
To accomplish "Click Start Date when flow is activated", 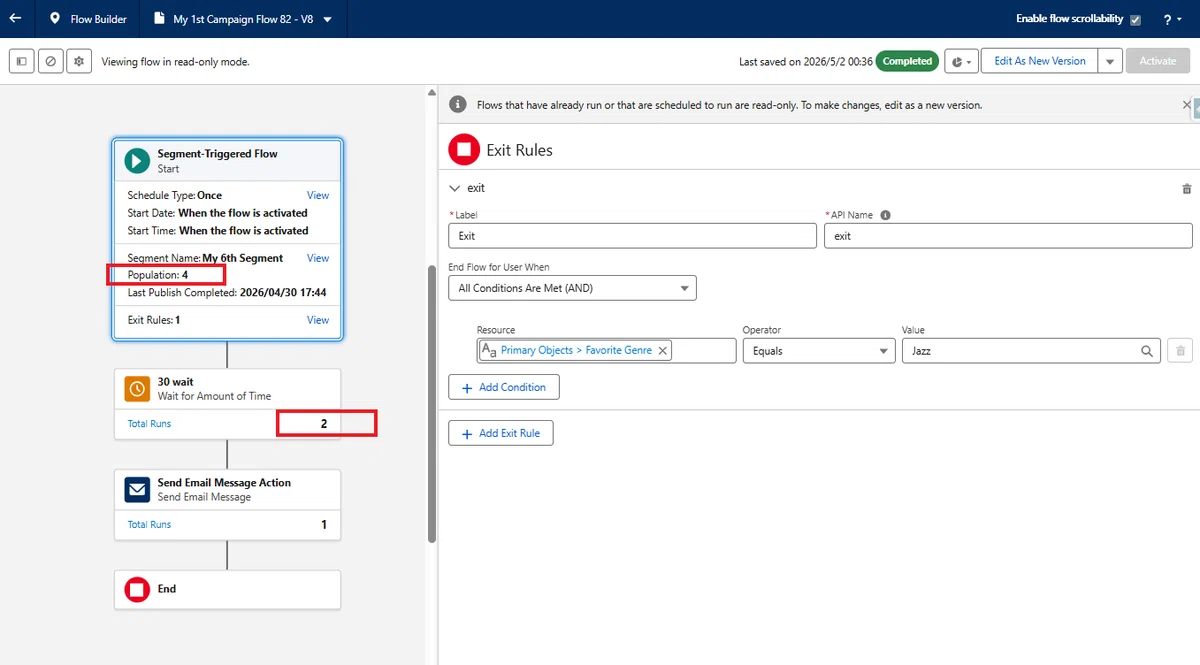I will coord(217,213).
